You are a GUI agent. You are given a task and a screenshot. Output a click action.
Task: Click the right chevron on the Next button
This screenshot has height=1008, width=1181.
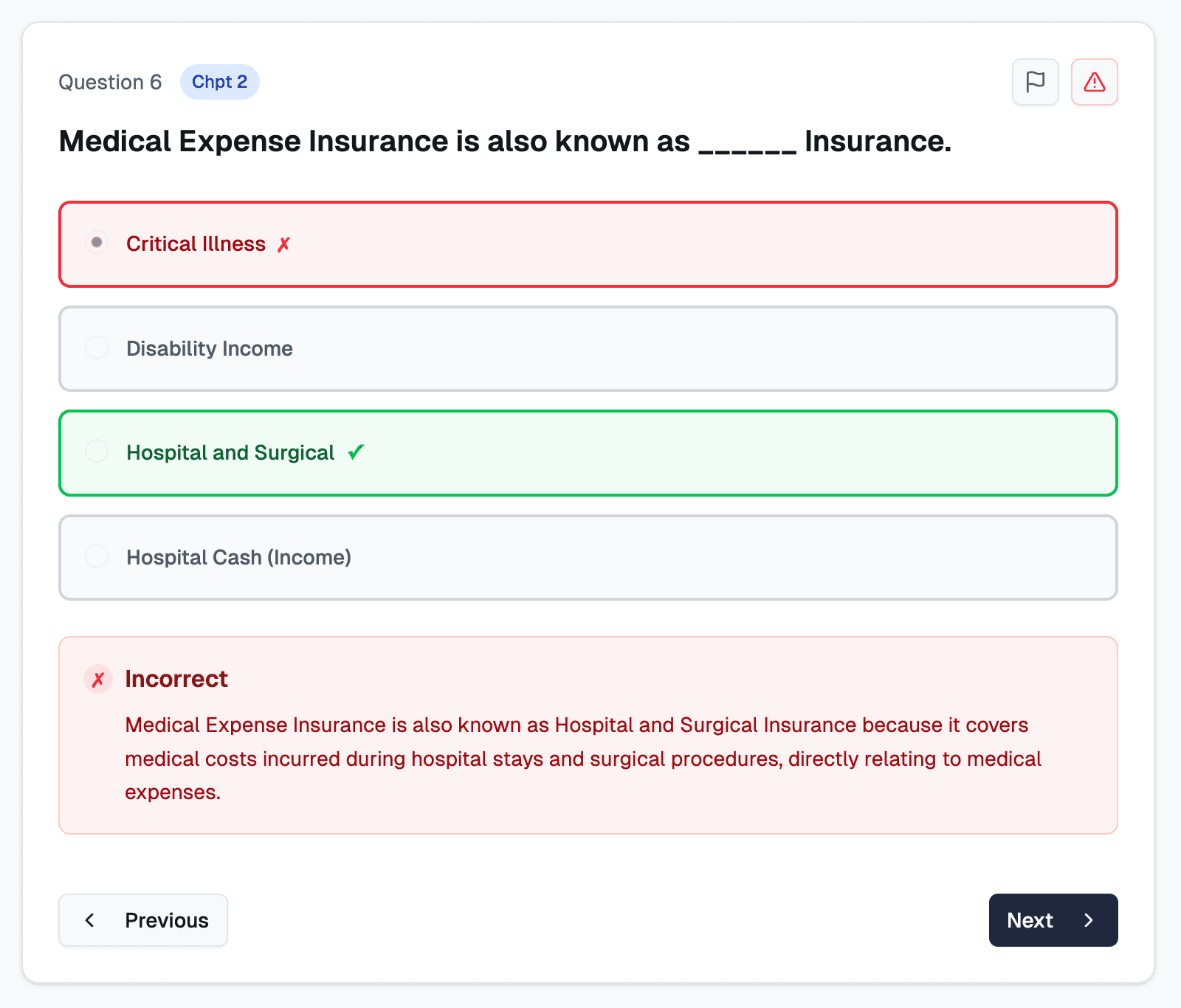click(1090, 920)
